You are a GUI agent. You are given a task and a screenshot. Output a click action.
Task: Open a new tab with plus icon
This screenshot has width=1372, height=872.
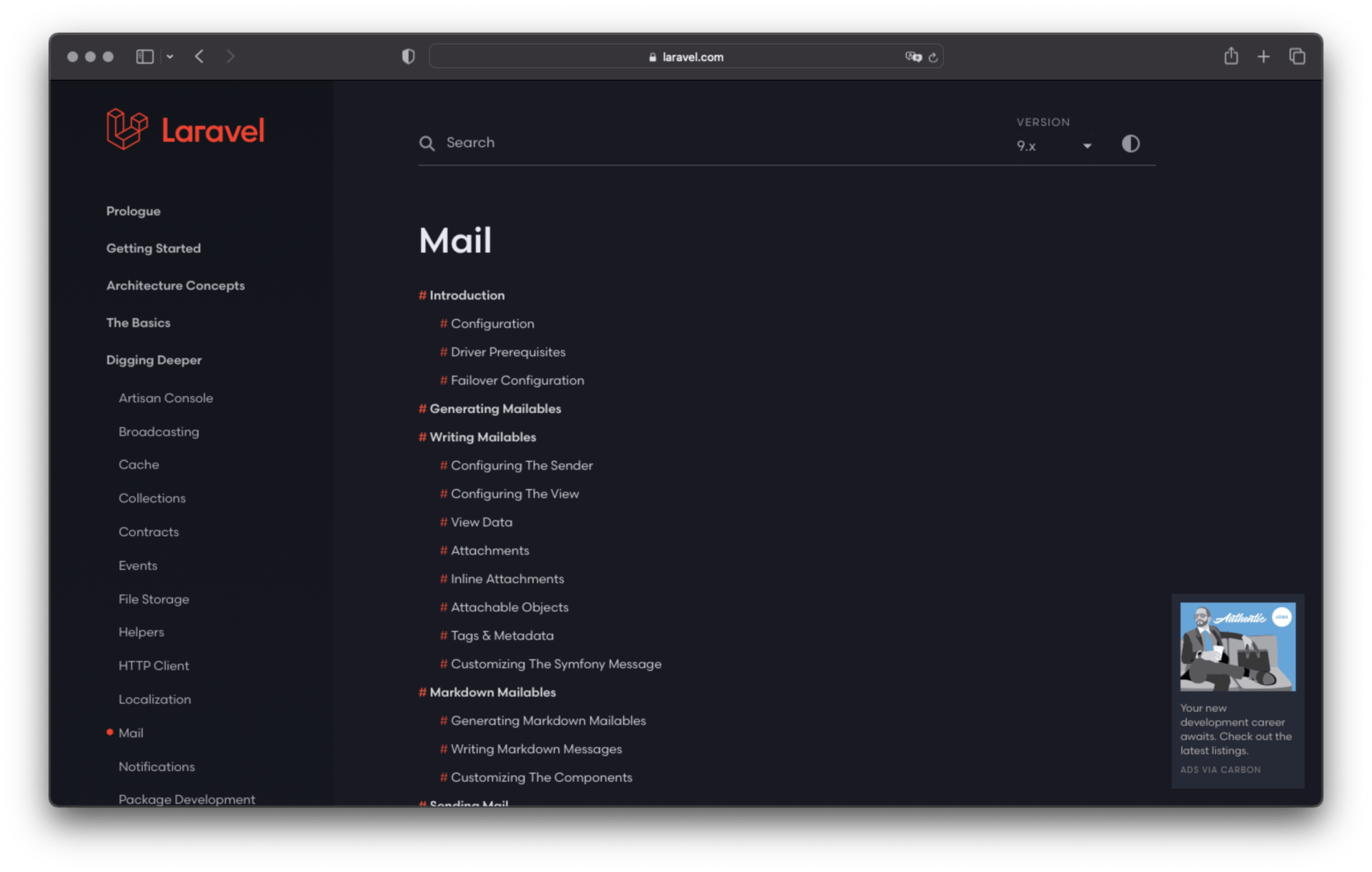coord(1263,56)
